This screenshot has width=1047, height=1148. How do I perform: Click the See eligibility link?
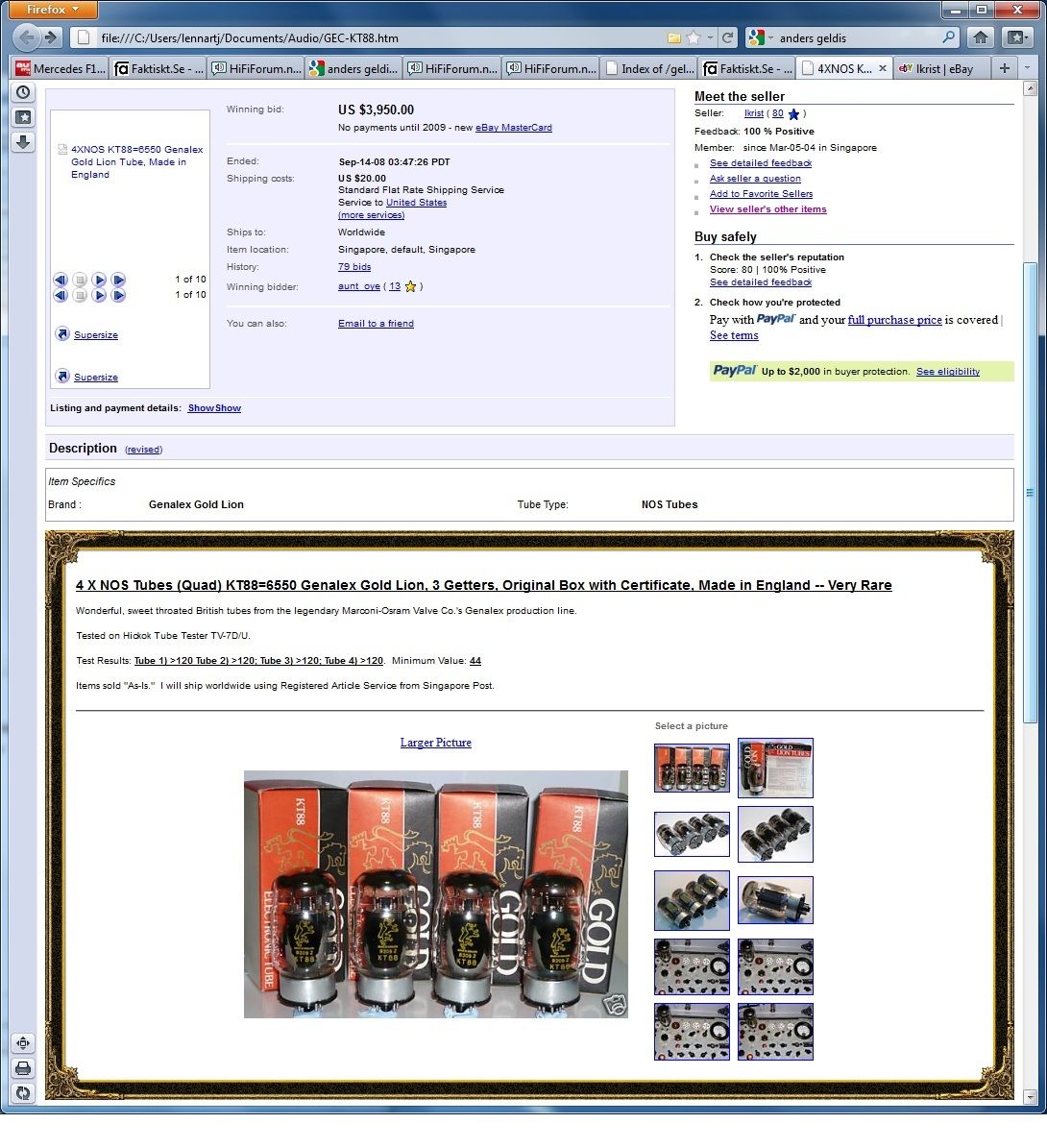click(947, 371)
